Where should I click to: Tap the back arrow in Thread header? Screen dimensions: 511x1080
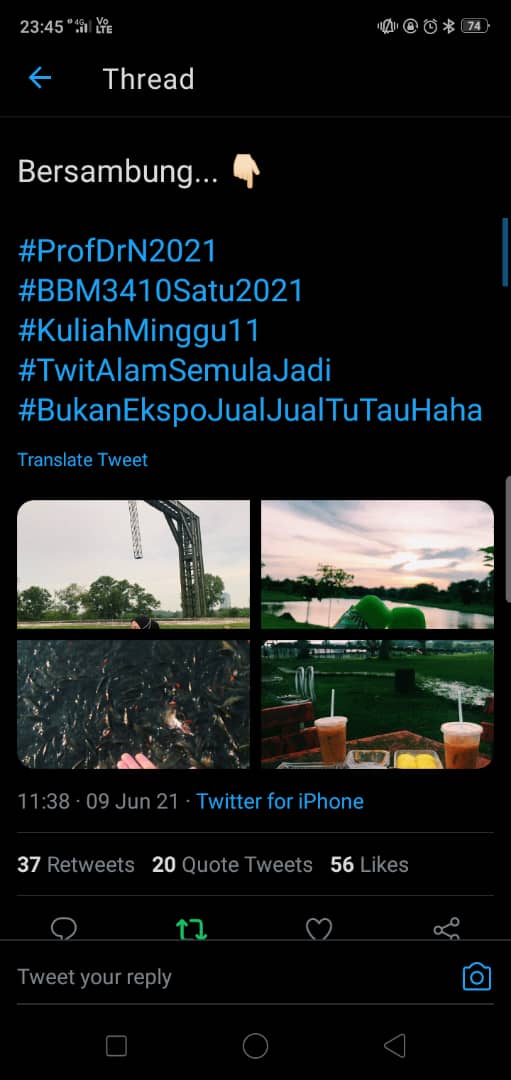point(39,79)
